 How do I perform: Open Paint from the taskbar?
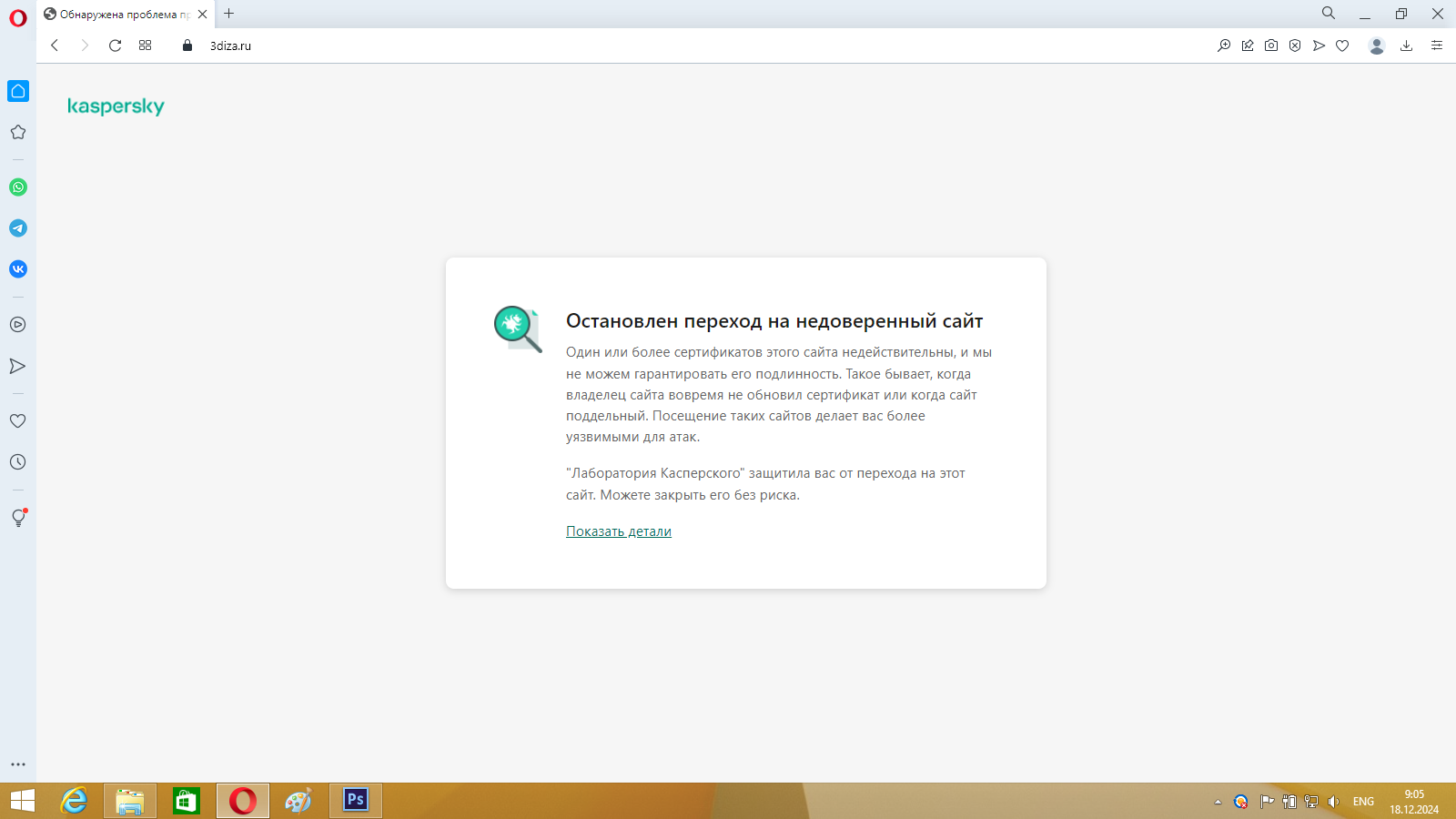(298, 801)
